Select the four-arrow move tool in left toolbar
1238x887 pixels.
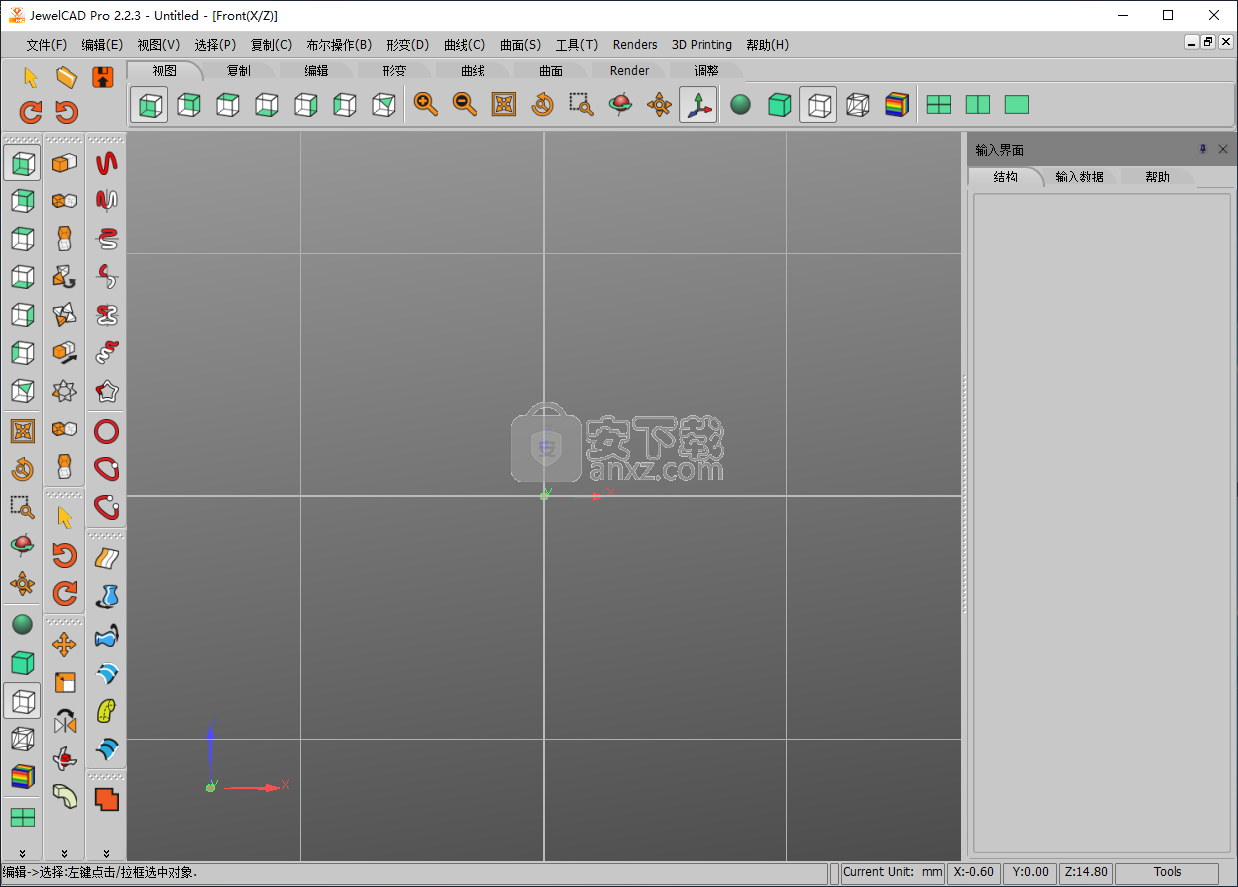pyautogui.click(x=65, y=644)
